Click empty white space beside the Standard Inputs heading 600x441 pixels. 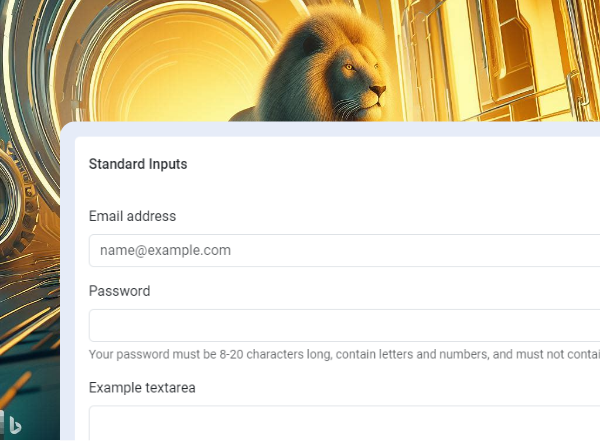pos(400,164)
